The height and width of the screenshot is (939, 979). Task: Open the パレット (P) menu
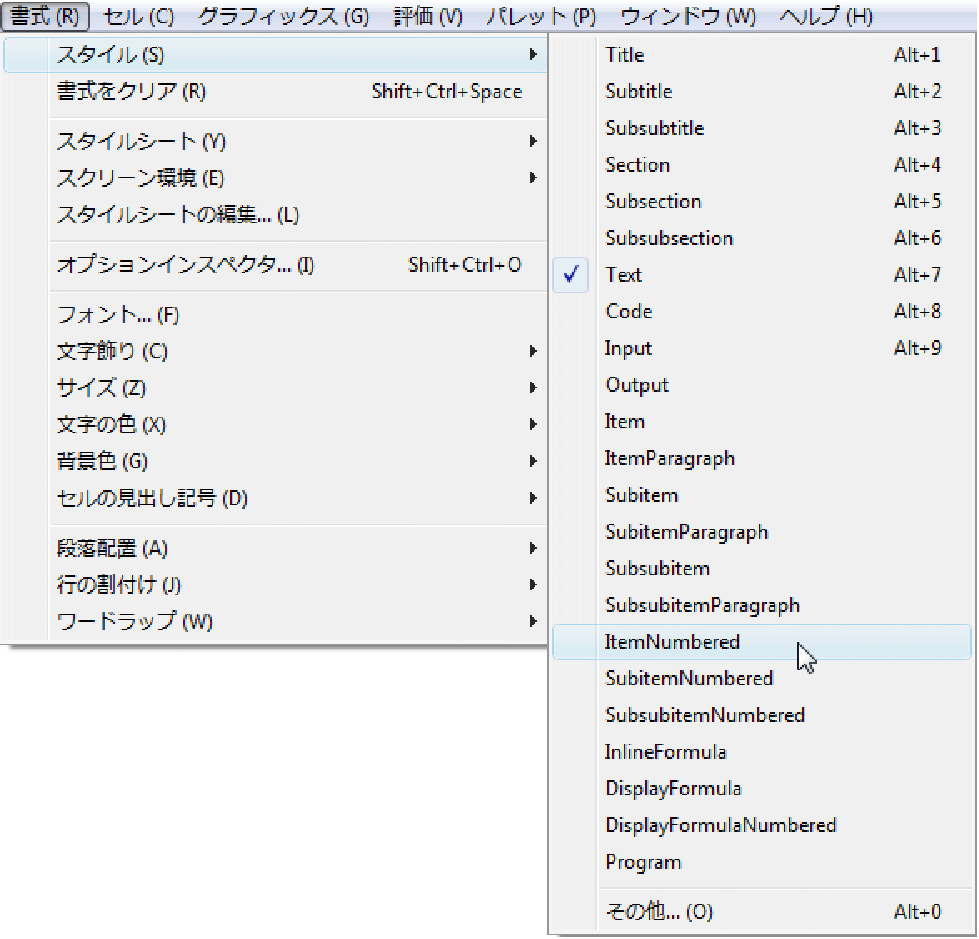coord(541,16)
